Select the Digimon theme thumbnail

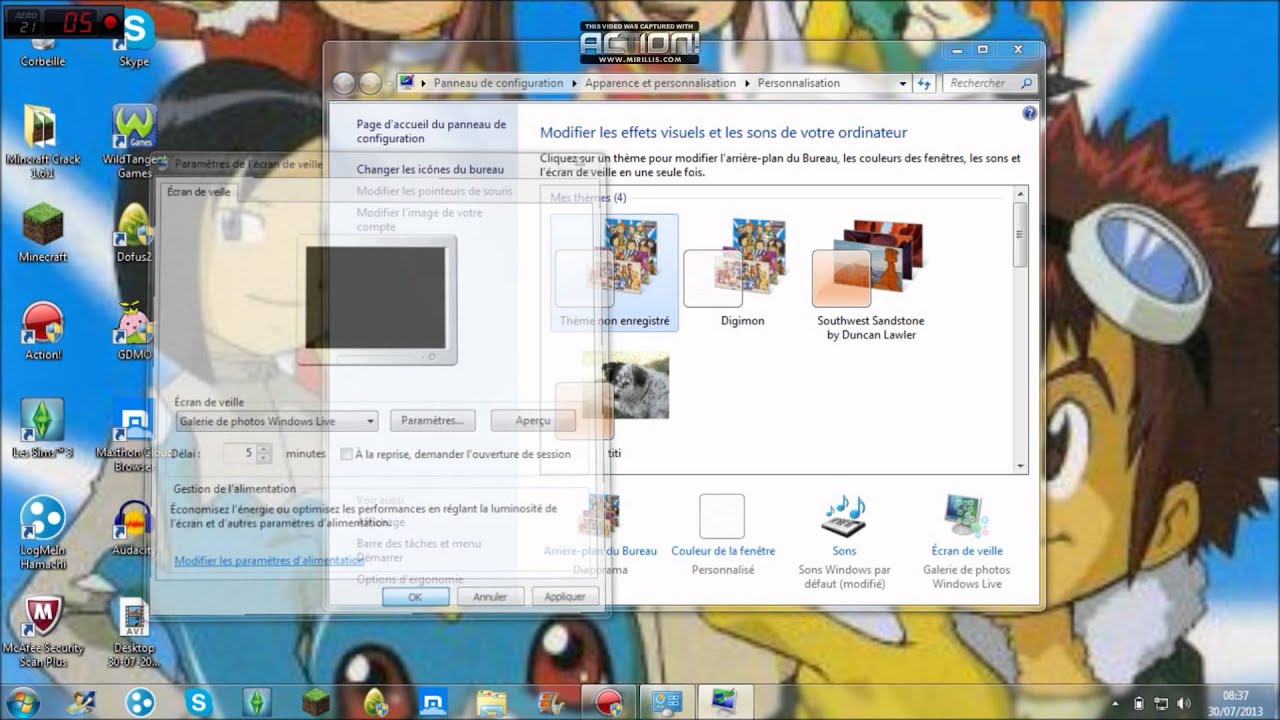(x=742, y=271)
